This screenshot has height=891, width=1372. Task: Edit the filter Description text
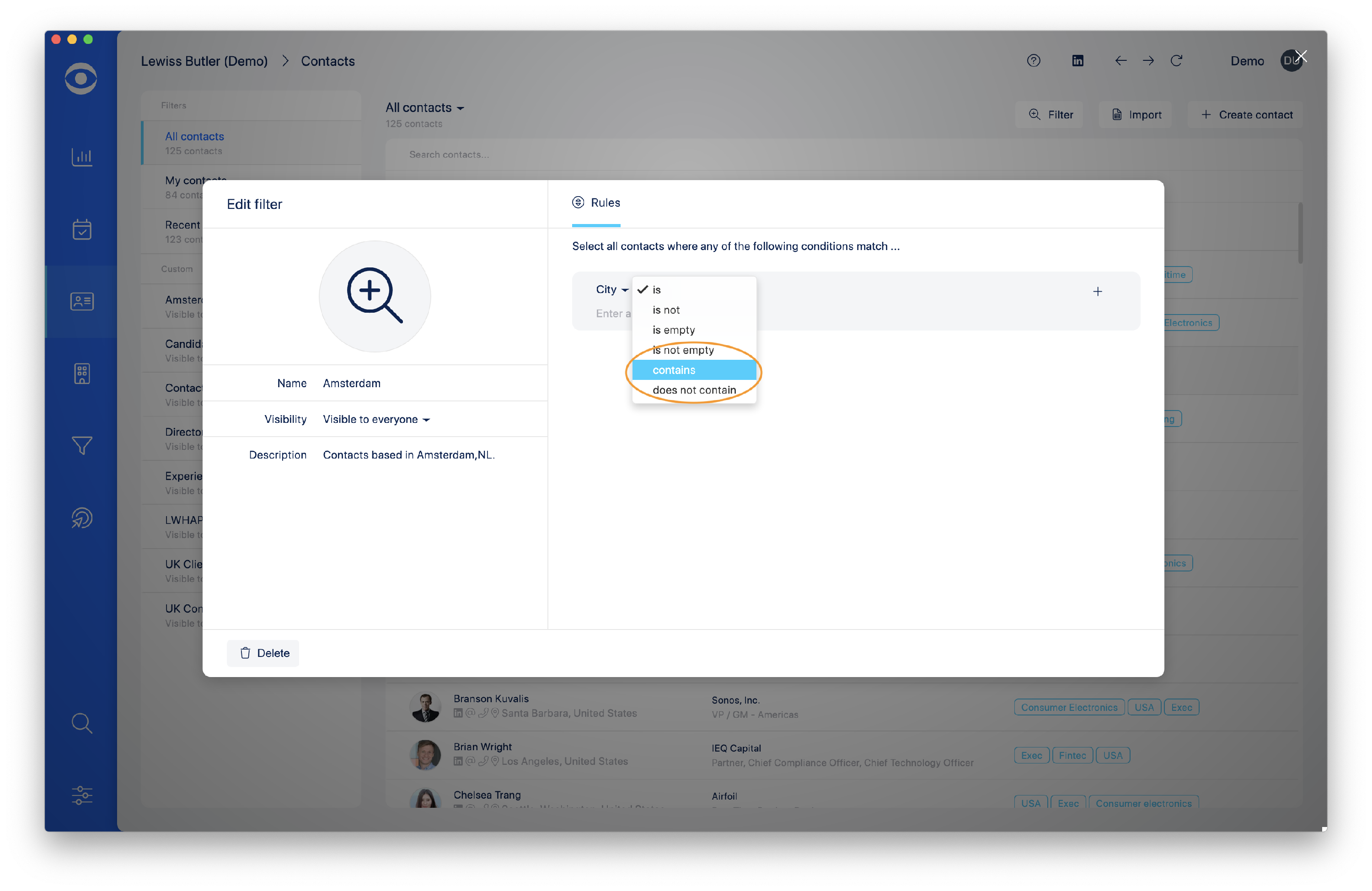(408, 455)
